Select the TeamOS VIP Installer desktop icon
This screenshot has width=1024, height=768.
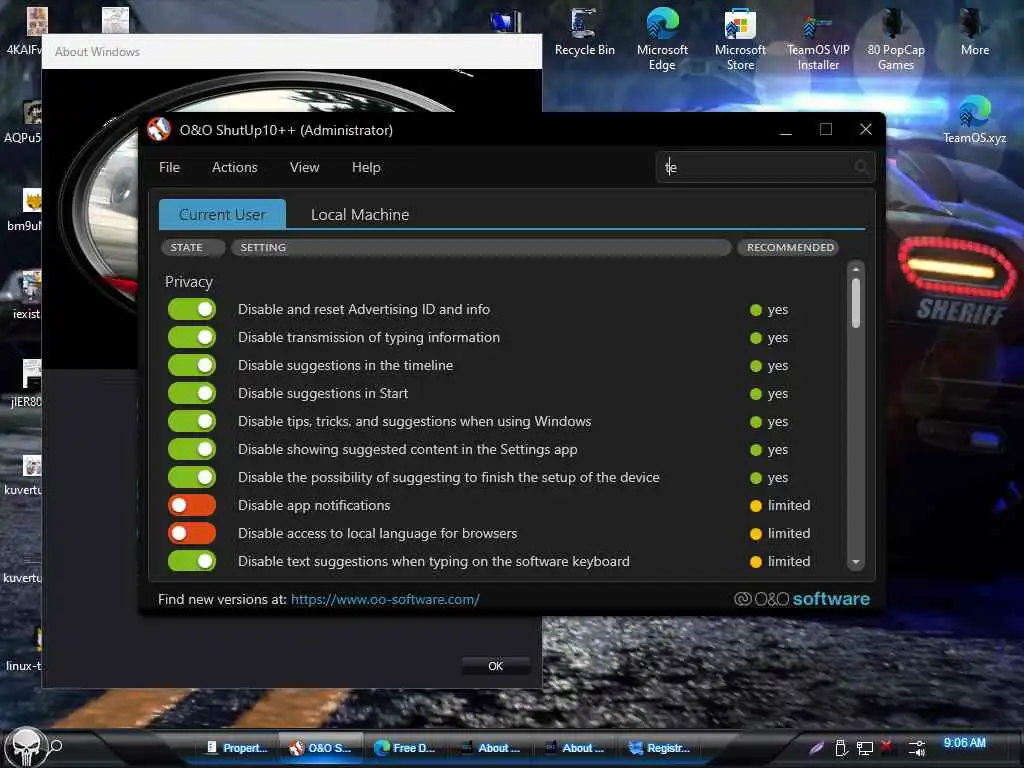click(x=818, y=40)
